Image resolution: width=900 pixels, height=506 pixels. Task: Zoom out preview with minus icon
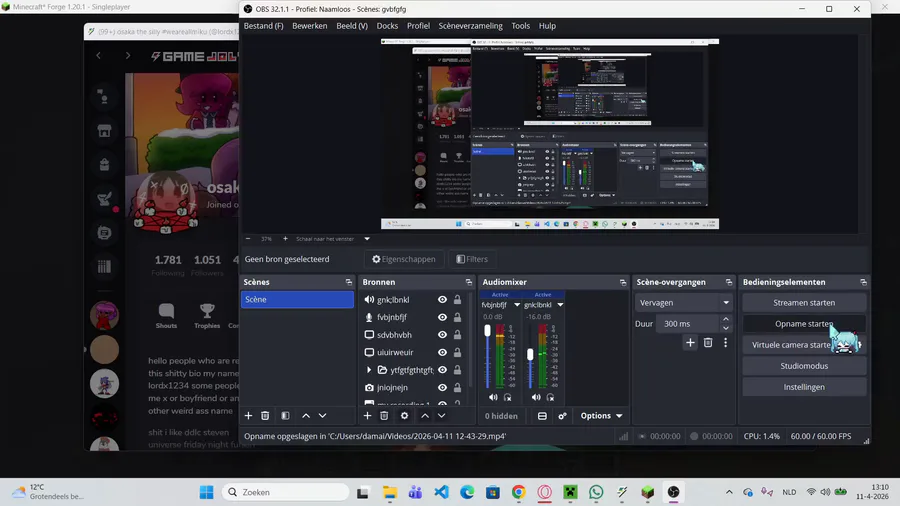tap(248, 239)
